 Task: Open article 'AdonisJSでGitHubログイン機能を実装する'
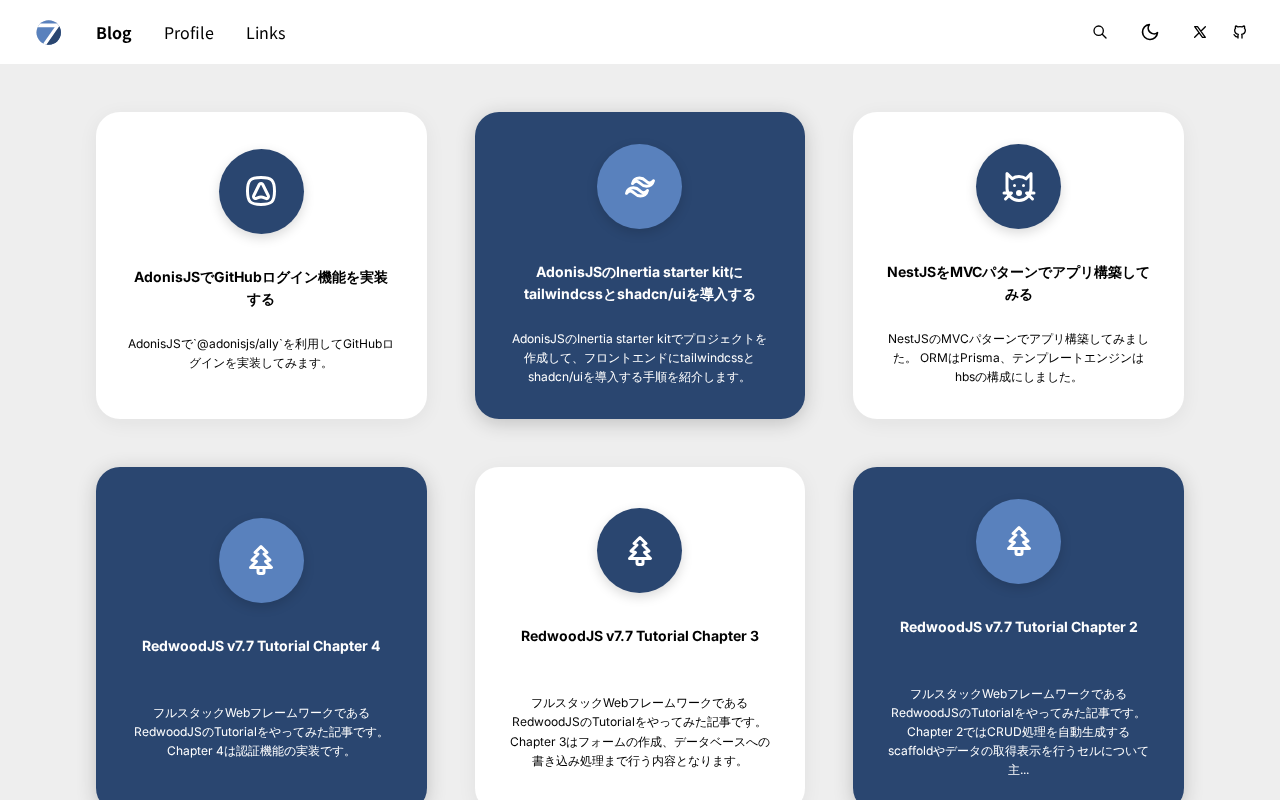tap(261, 288)
